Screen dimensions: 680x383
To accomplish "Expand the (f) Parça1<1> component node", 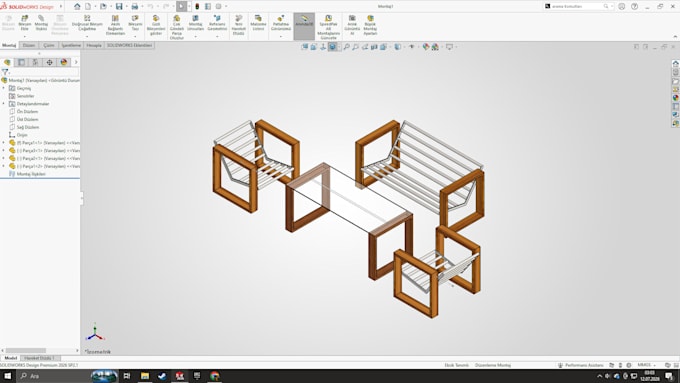I will click(x=4, y=143).
